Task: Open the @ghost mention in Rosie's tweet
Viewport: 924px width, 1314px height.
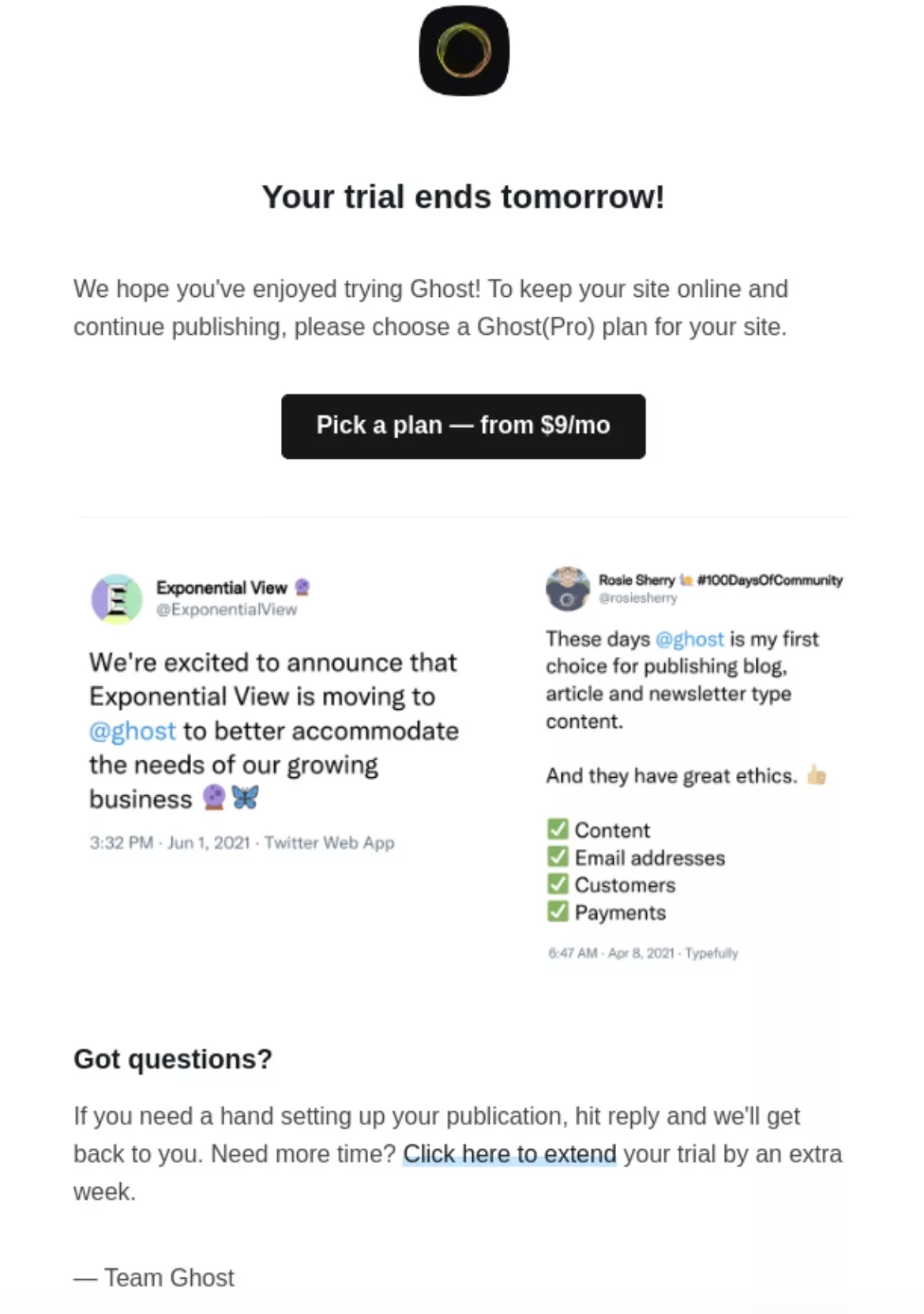Action: [689, 639]
